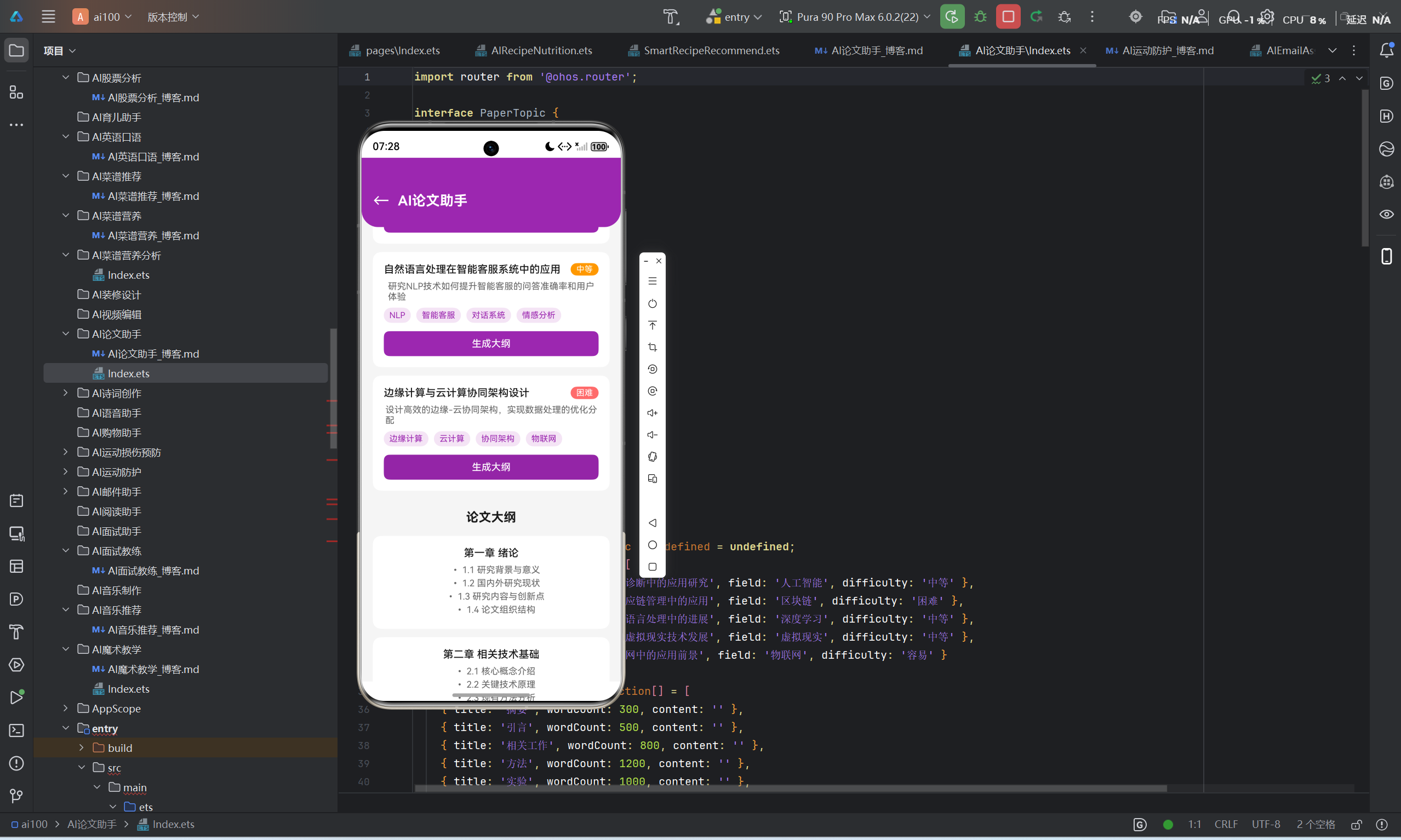Click emulator power button icon

(653, 304)
